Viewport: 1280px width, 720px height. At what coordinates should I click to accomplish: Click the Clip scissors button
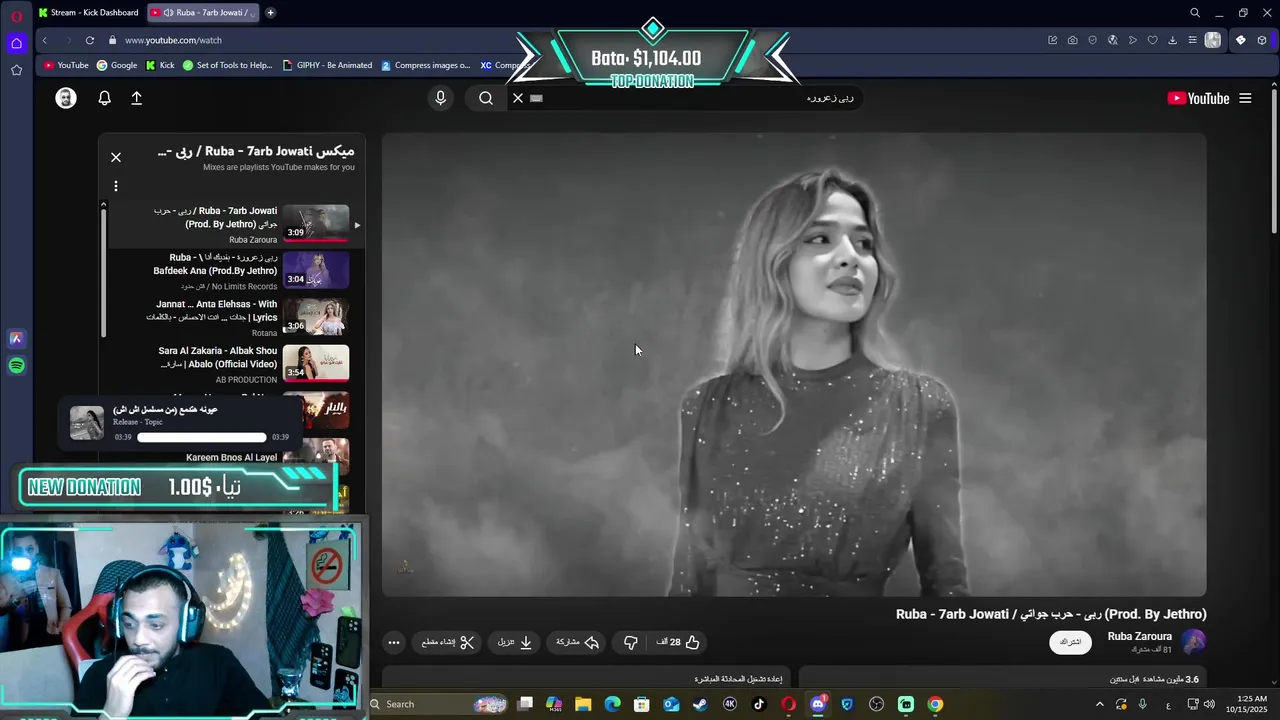(447, 642)
